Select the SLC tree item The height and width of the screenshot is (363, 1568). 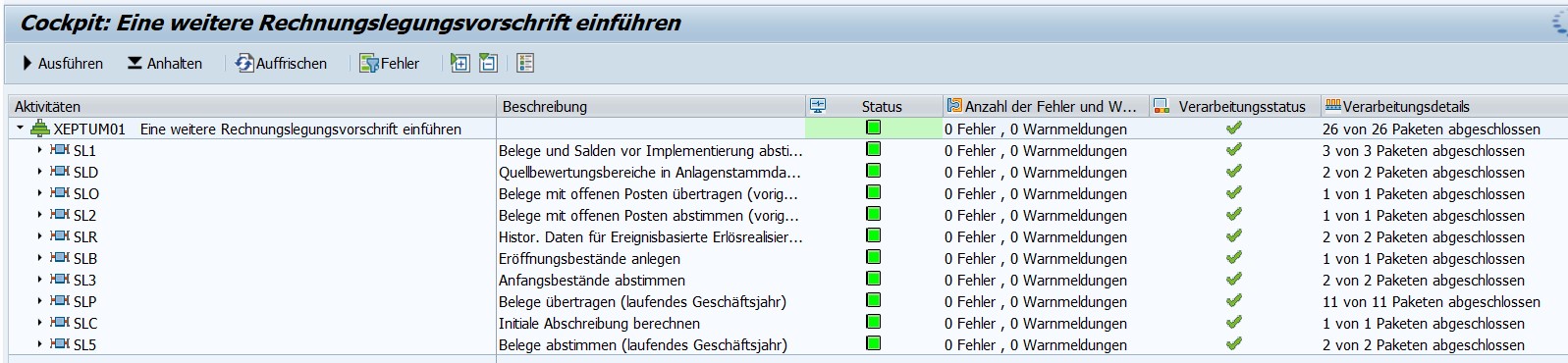coord(85,323)
